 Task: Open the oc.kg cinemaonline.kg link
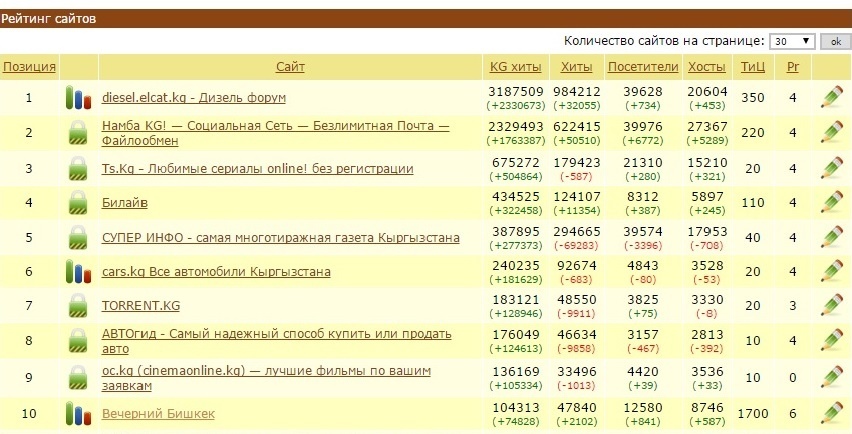[x=266, y=378]
